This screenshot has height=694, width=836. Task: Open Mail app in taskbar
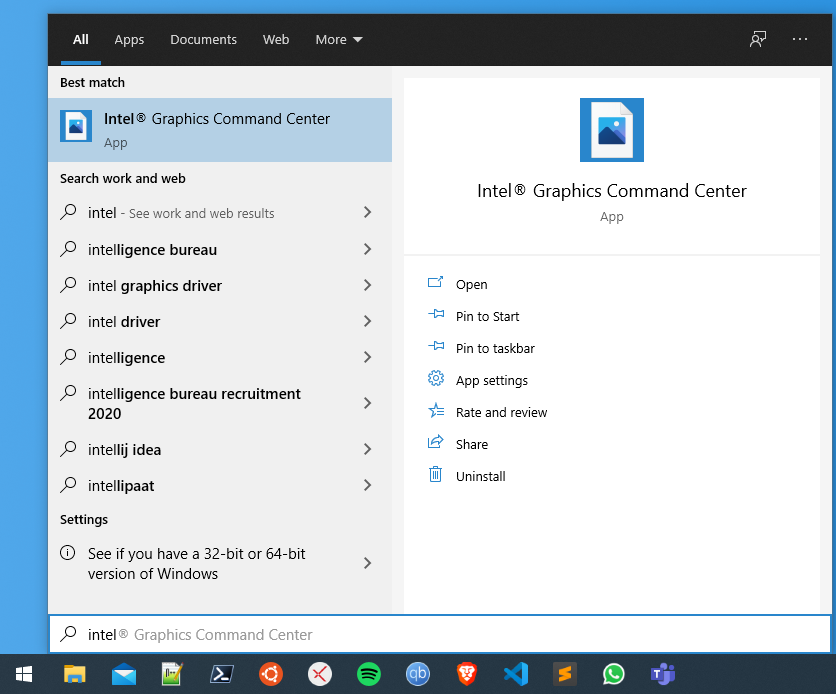pyautogui.click(x=124, y=674)
